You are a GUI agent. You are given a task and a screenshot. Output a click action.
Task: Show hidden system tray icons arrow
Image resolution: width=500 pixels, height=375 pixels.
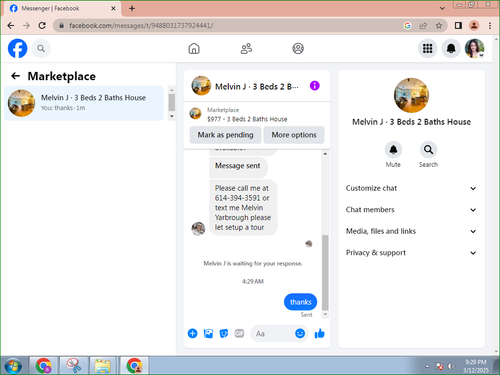pyautogui.click(x=427, y=366)
